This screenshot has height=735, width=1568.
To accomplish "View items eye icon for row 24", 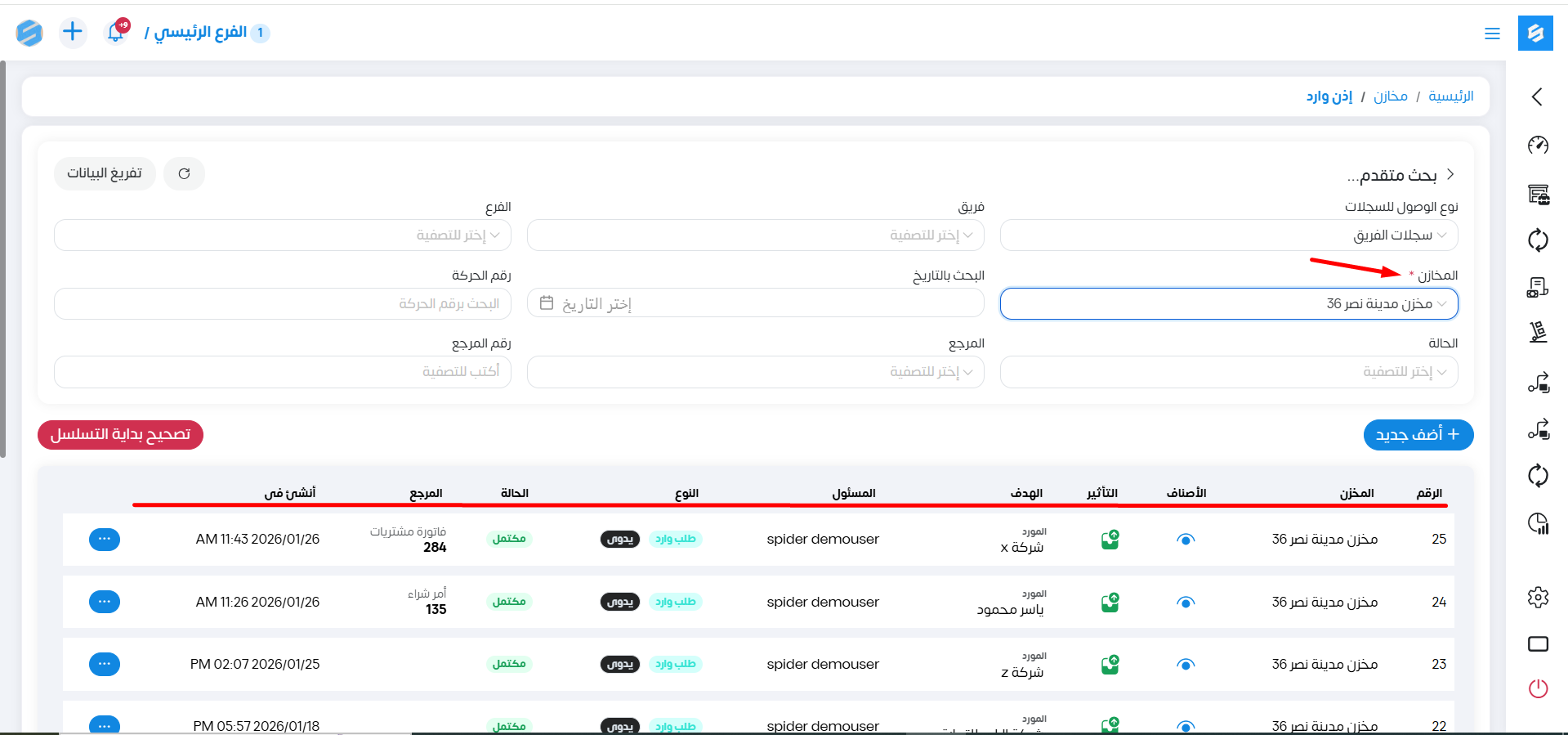I will tap(1186, 603).
